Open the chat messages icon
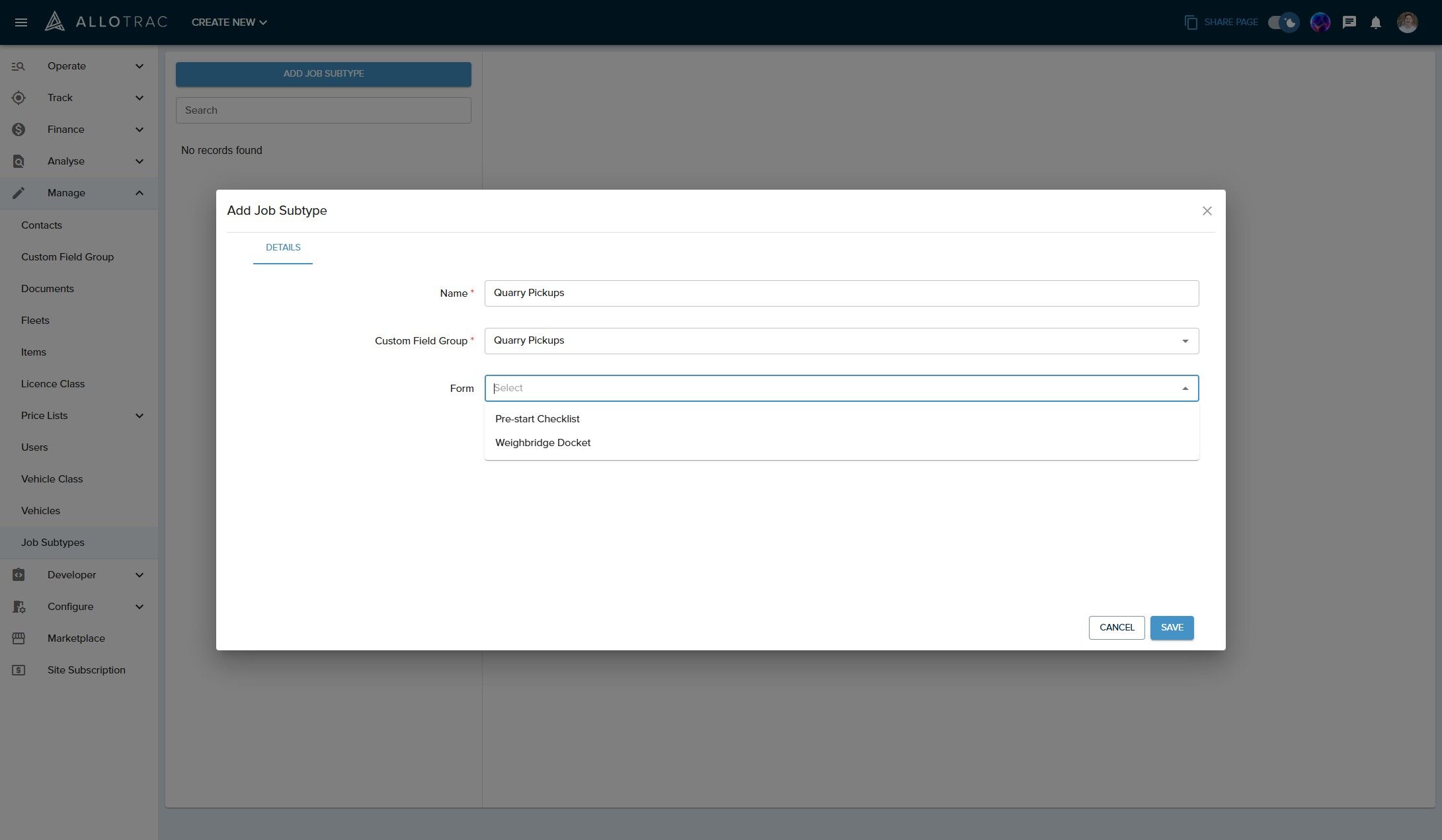1442x840 pixels. (x=1349, y=22)
